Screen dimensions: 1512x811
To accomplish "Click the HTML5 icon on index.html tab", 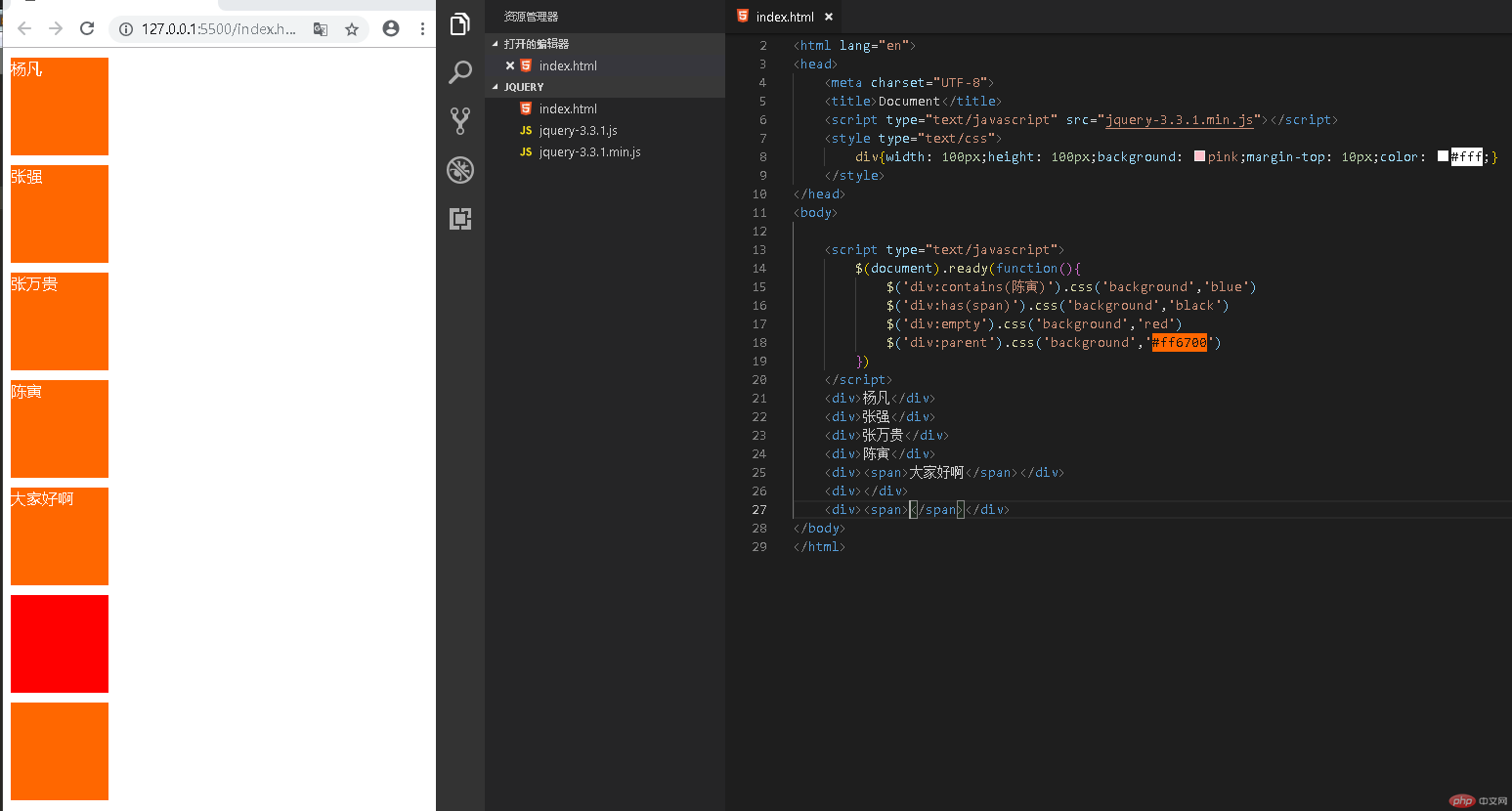I will [743, 16].
